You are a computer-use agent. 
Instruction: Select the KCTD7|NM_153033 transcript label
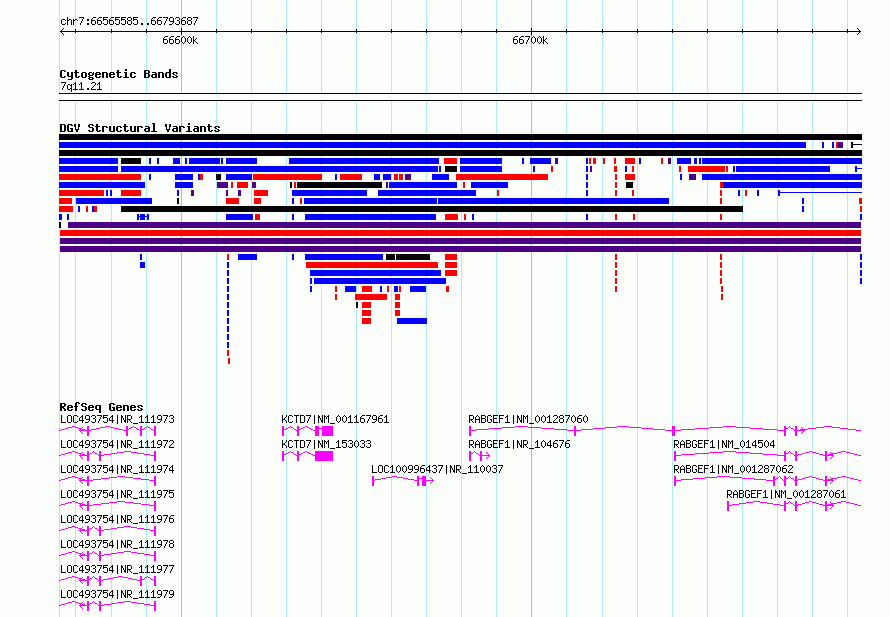tap(326, 444)
